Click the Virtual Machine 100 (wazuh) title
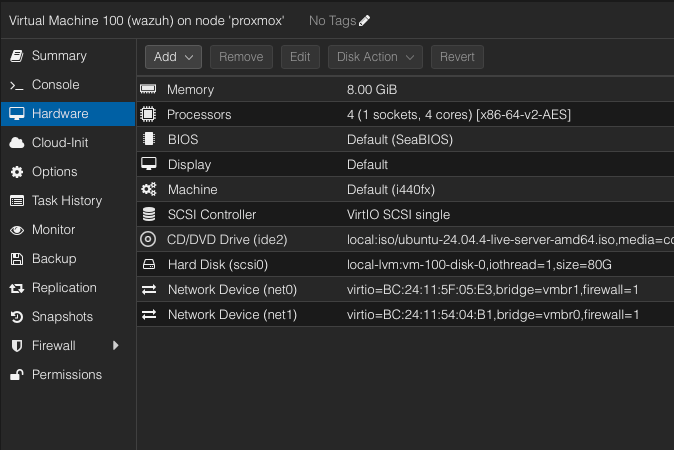The width and height of the screenshot is (674, 450). pos(147,20)
